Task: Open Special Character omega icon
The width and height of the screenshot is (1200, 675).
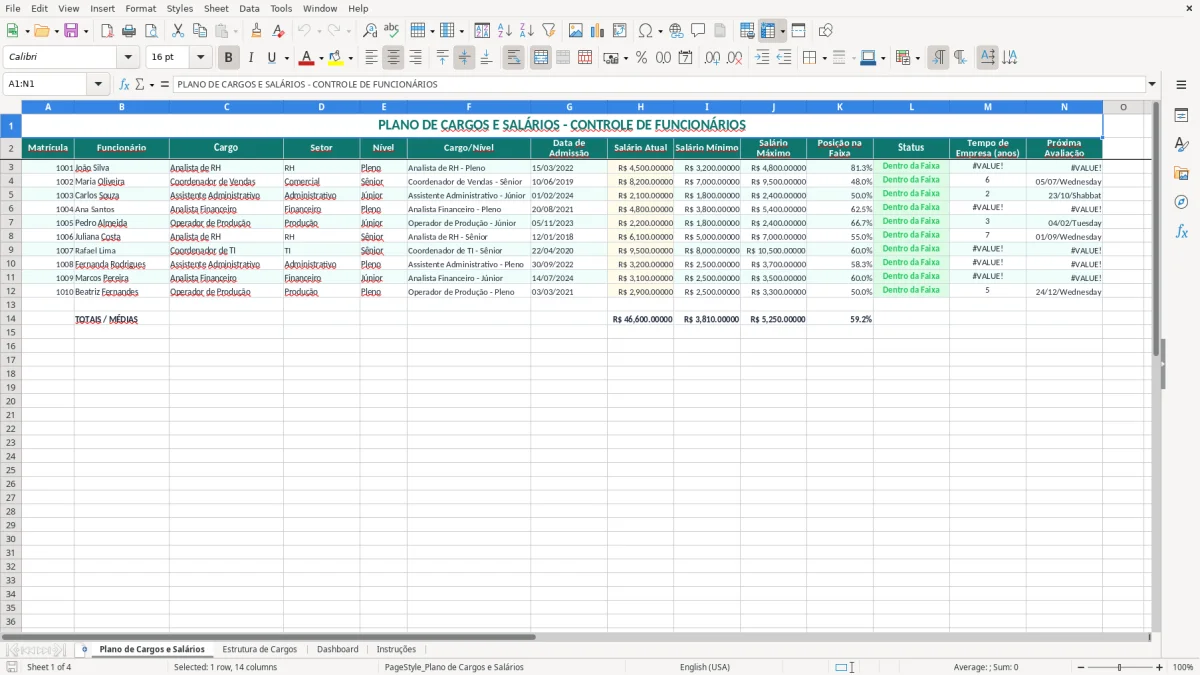Action: (x=645, y=31)
